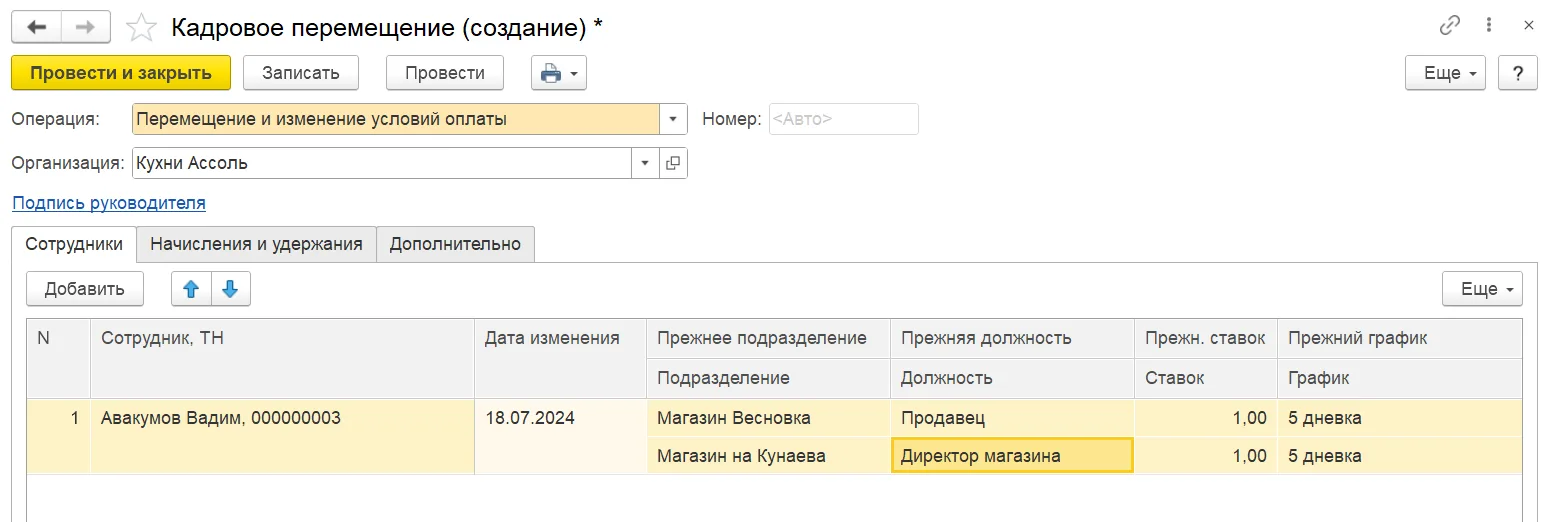Switch to the Сотрудники tab
Screen dimensions: 1552x522
coord(74,244)
